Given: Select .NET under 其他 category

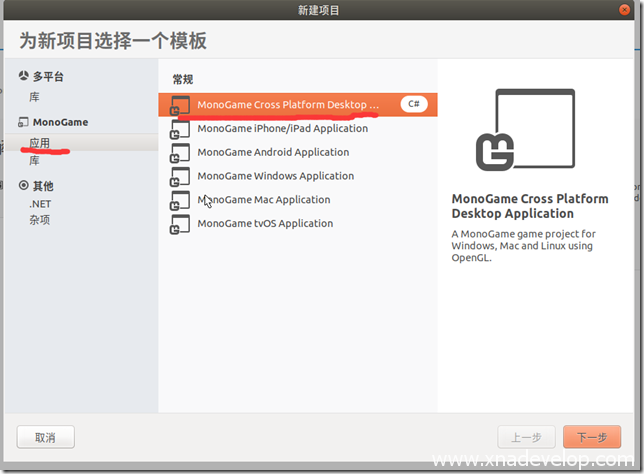Looking at the screenshot, I should click(41, 204).
